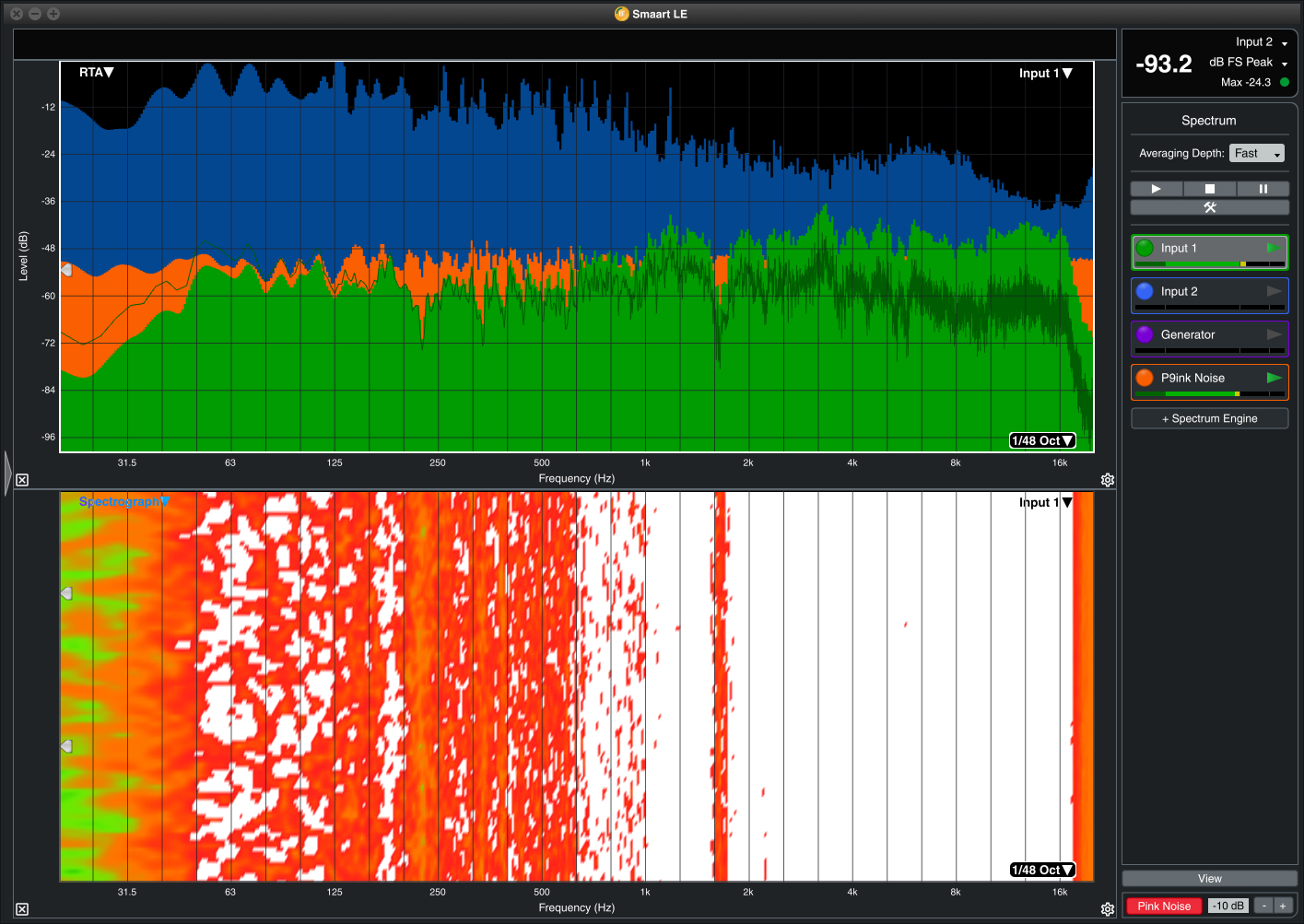Open the Input 2 meter source dropdown

[x=1262, y=42]
